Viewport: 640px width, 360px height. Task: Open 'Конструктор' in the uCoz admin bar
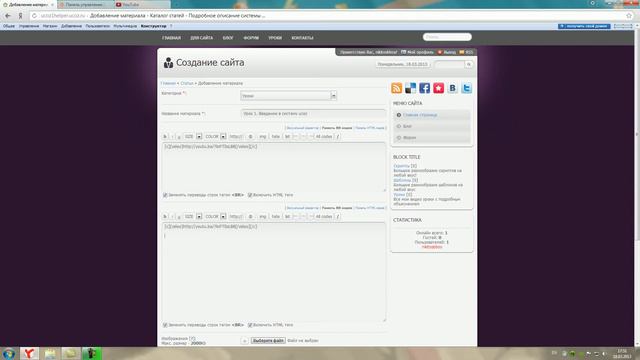tap(153, 26)
